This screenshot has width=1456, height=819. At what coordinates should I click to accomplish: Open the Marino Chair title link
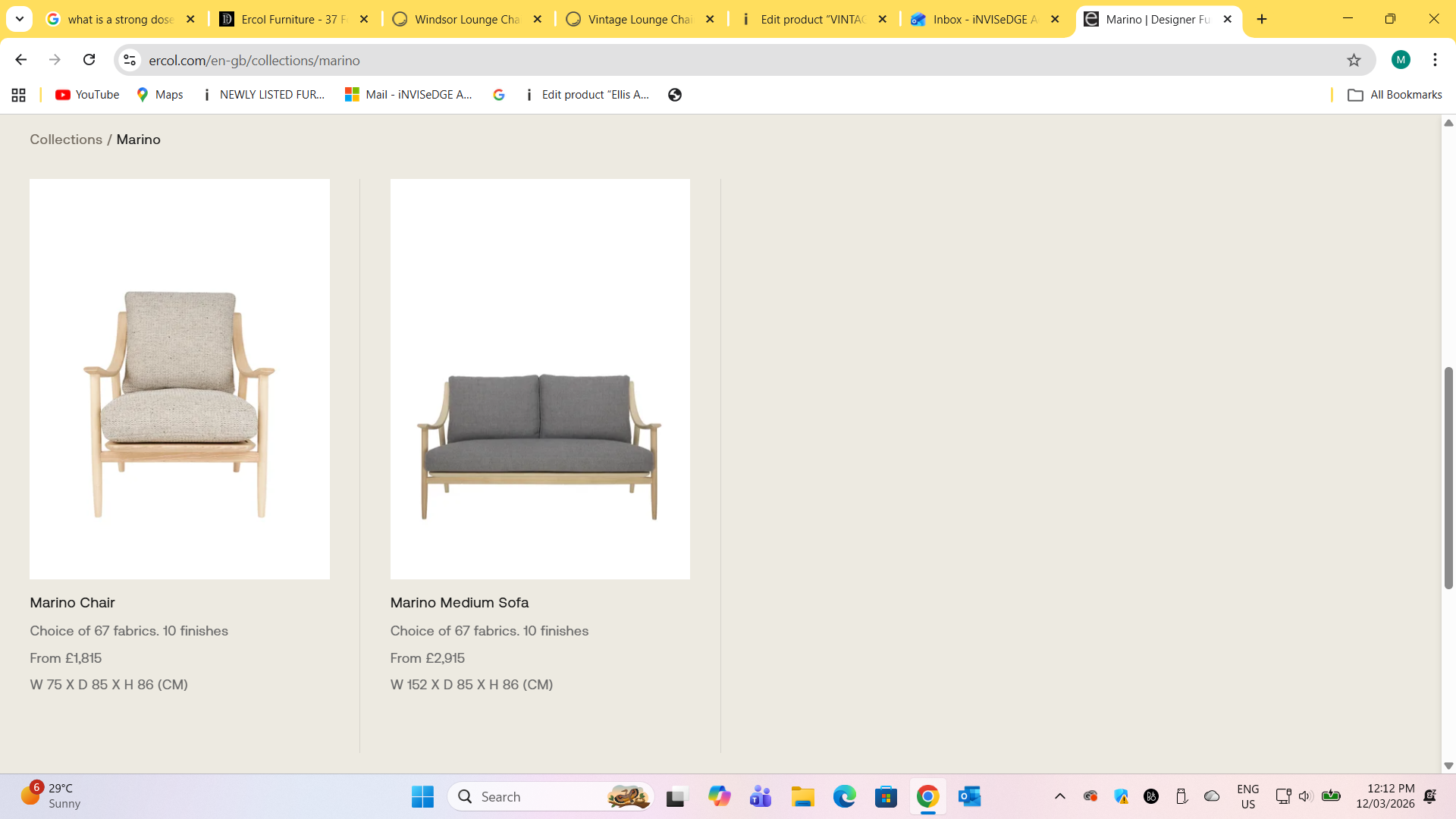73,603
